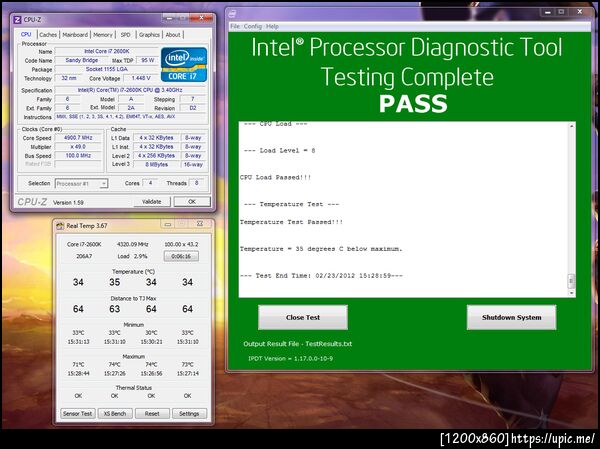Screen dimensions: 600x449
Task: Switch to the CPU tab in CPU-Z
Action: click(26, 34)
